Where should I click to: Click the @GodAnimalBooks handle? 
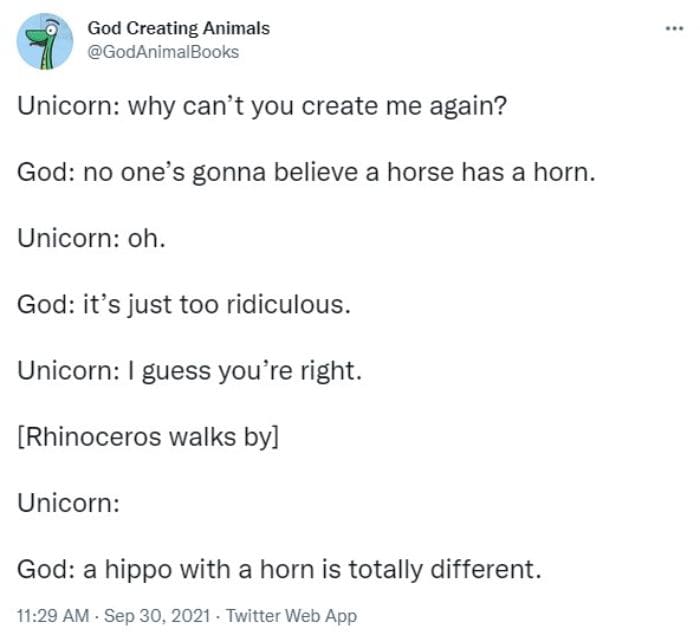coord(163,51)
